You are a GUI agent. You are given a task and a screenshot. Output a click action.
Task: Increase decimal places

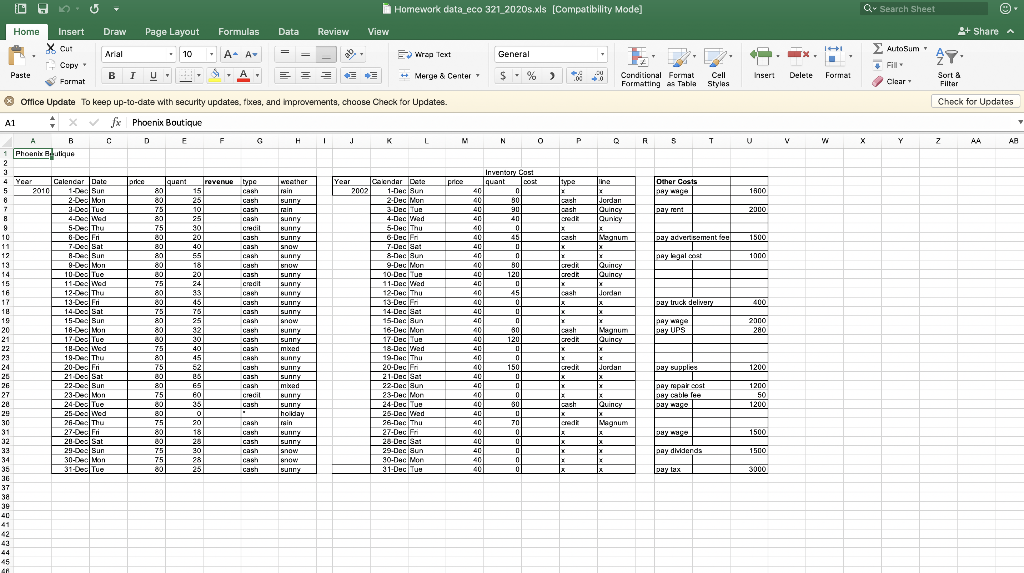[x=577, y=76]
